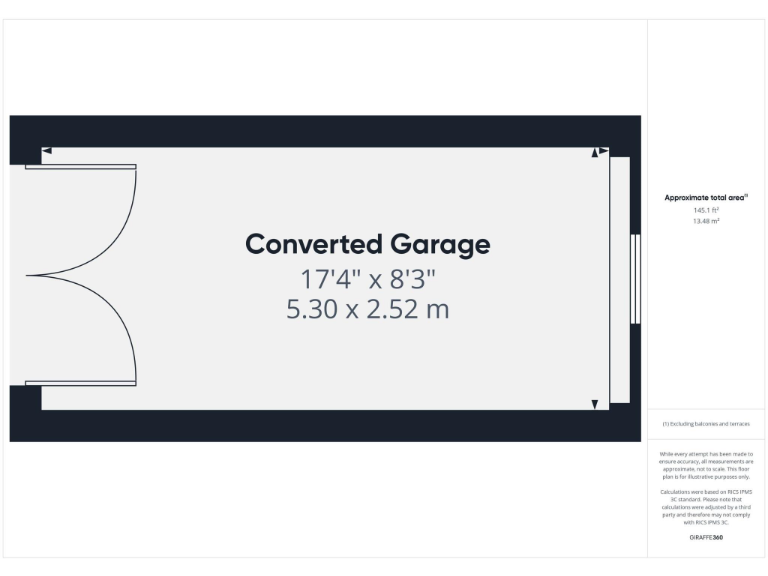Click the recessed alcove beside the window
The image size is (768, 576).
tap(620, 279)
